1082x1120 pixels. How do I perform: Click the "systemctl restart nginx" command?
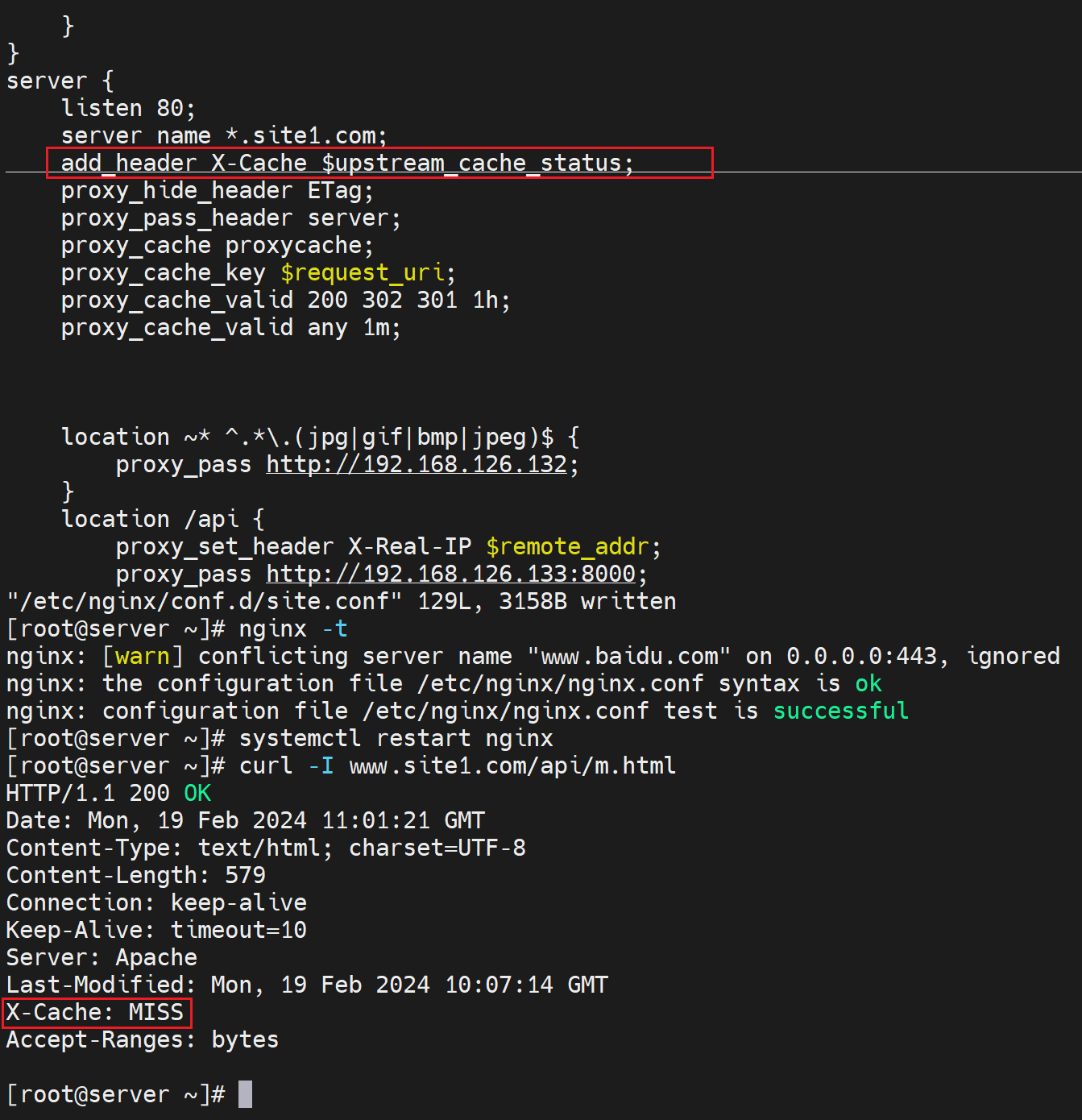pos(396,738)
